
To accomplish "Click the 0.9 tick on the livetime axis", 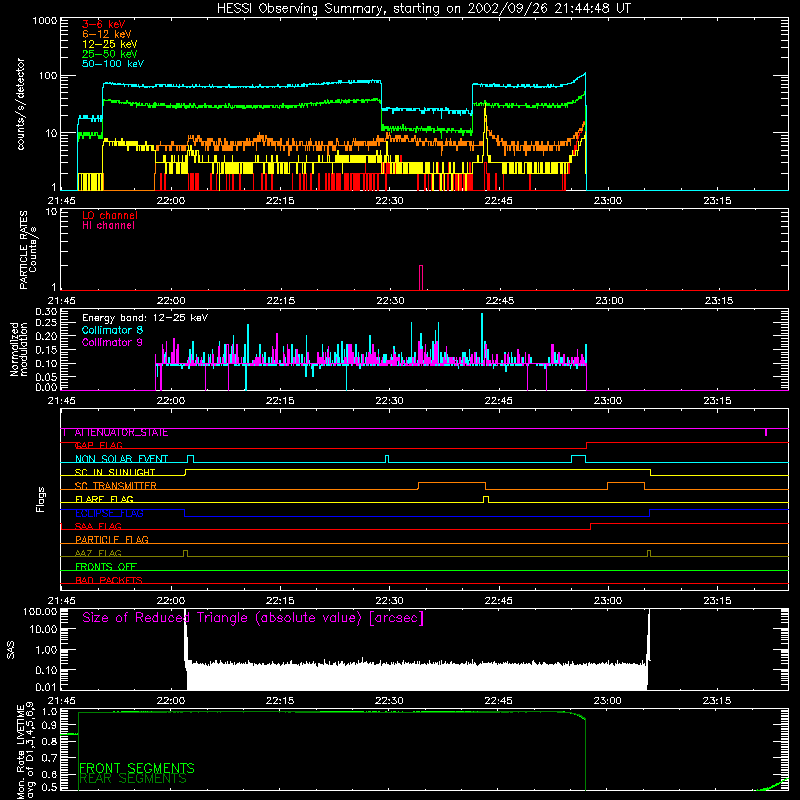I will click(x=50, y=726).
